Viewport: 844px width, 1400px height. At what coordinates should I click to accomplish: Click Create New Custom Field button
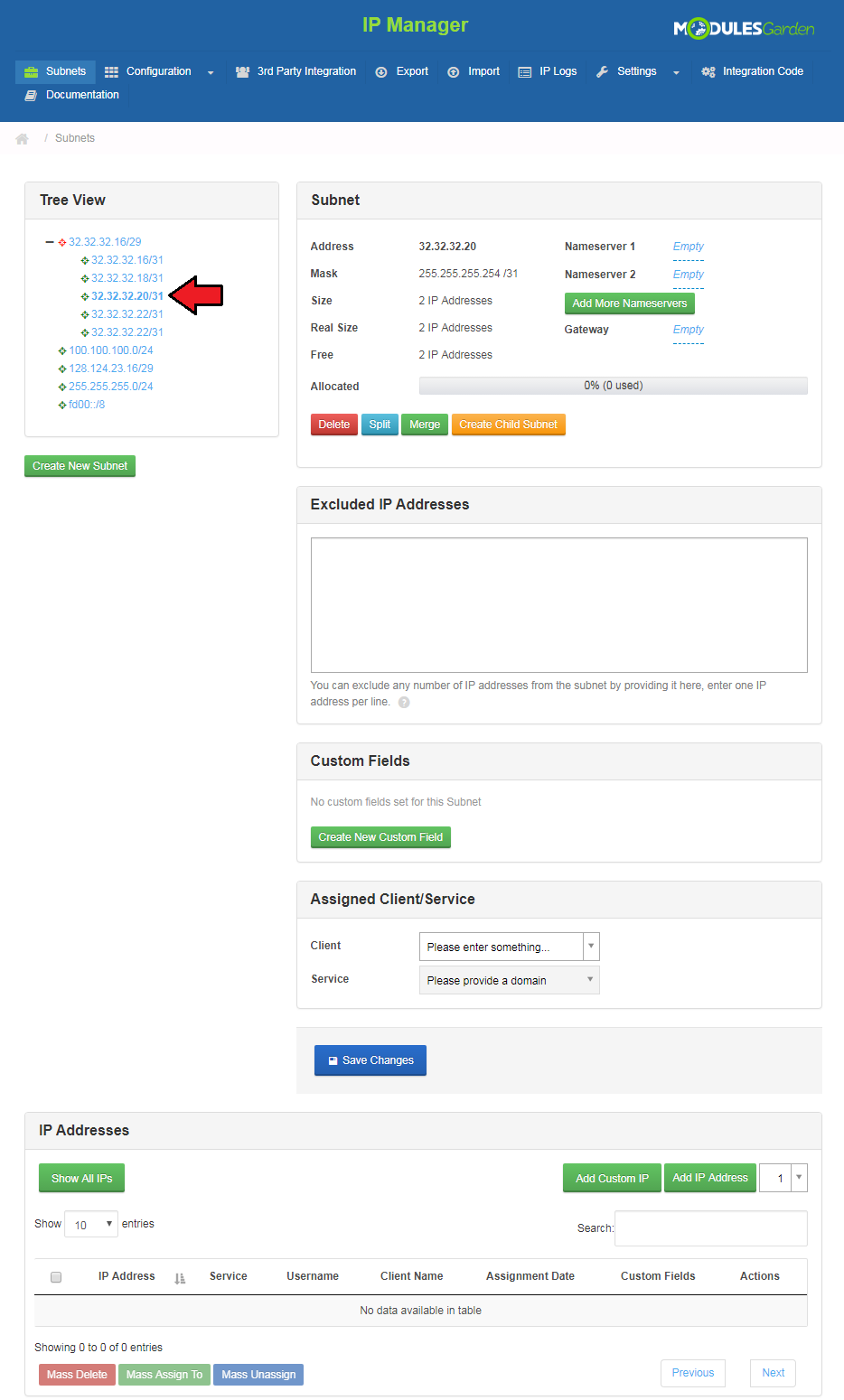pyautogui.click(x=380, y=837)
